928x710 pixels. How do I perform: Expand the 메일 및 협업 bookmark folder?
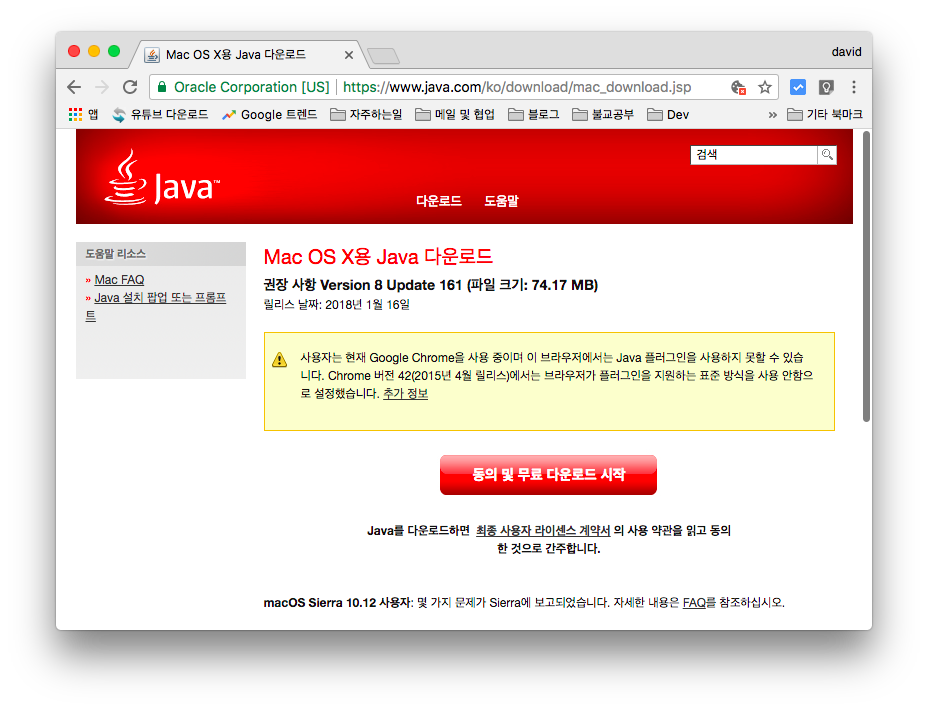[455, 114]
